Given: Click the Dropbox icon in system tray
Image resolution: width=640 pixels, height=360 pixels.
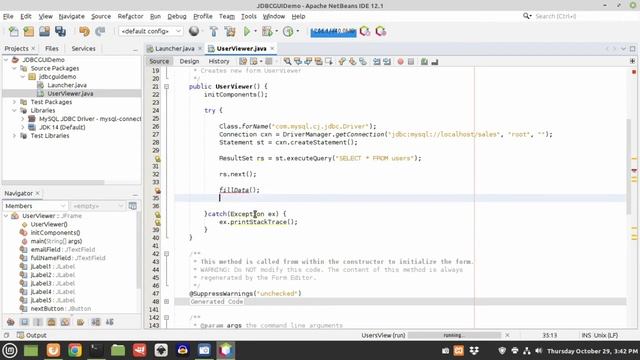Looking at the screenshot, I should tap(474, 351).
